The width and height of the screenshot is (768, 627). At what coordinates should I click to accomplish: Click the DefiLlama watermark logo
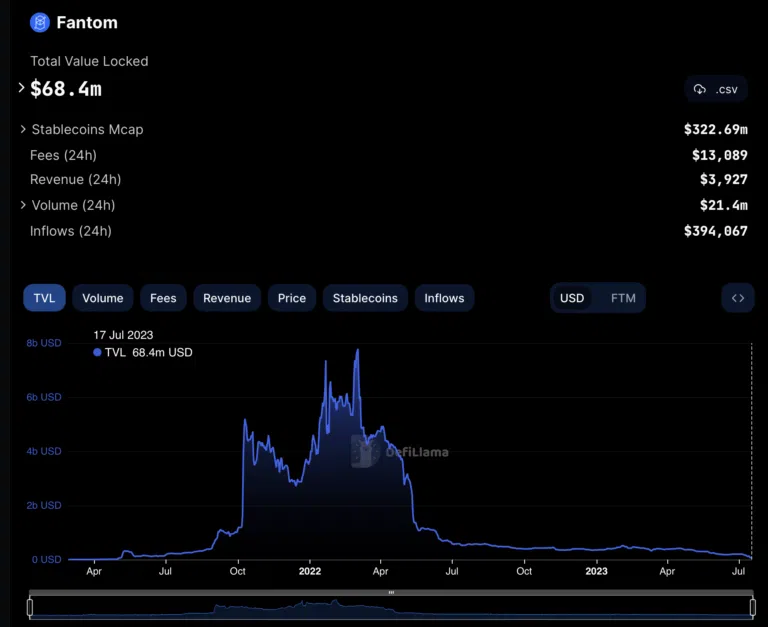362,451
